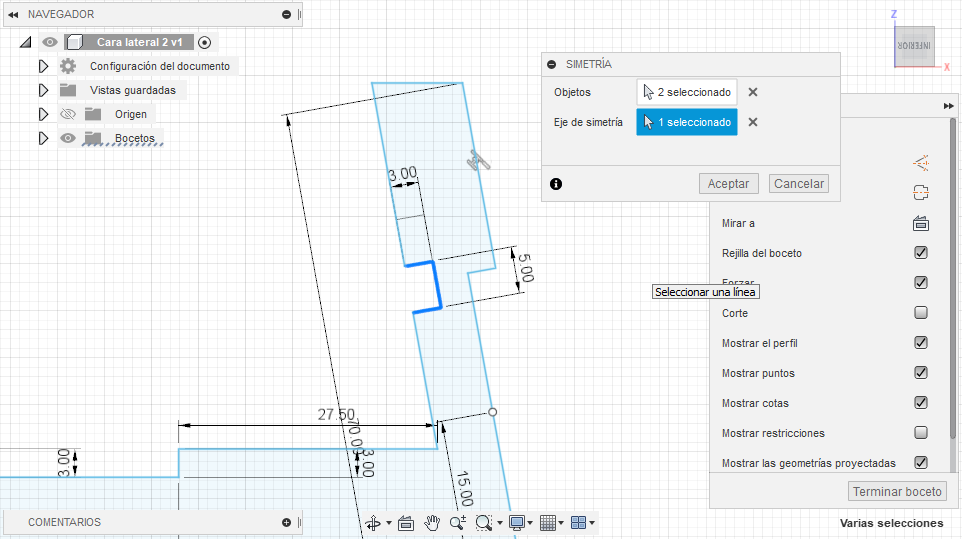This screenshot has height=539, width=962.
Task: Select the Zoom plus-minus tool
Action: 458,523
